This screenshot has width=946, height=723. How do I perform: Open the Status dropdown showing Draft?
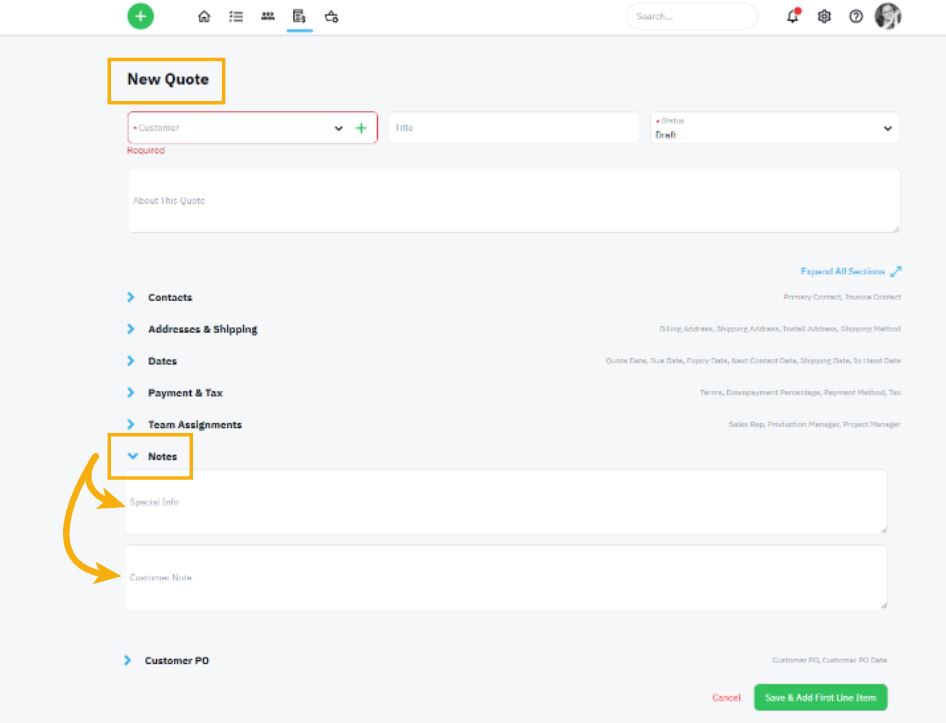coord(775,128)
